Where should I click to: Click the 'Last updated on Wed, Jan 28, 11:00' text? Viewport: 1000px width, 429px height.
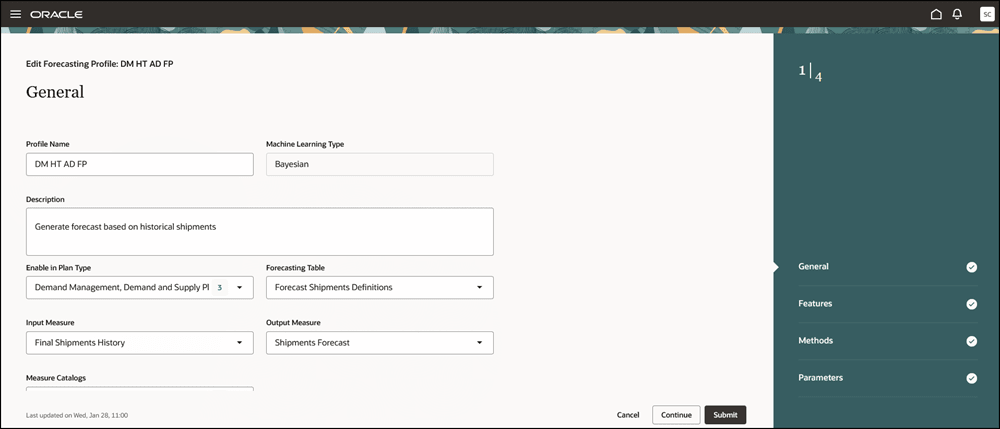point(77,415)
